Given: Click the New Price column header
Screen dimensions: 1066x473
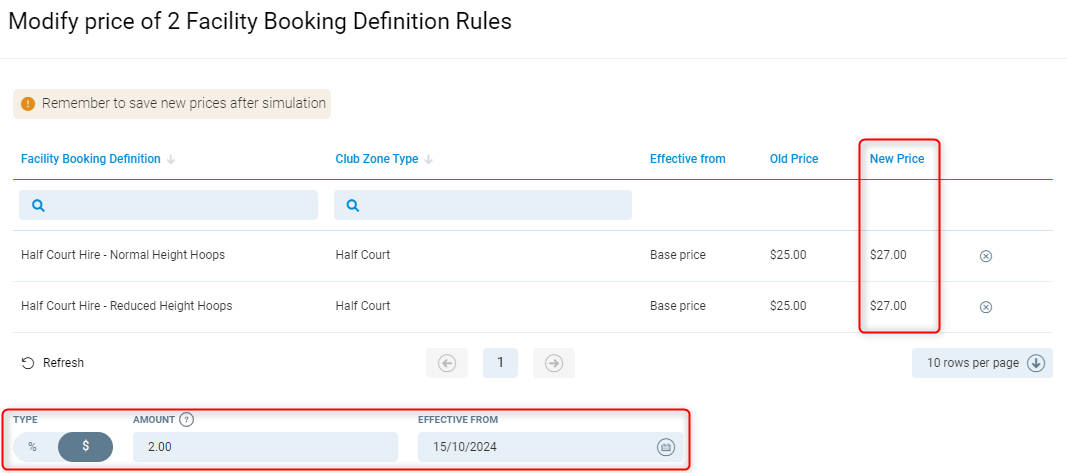Looking at the screenshot, I should point(897,159).
